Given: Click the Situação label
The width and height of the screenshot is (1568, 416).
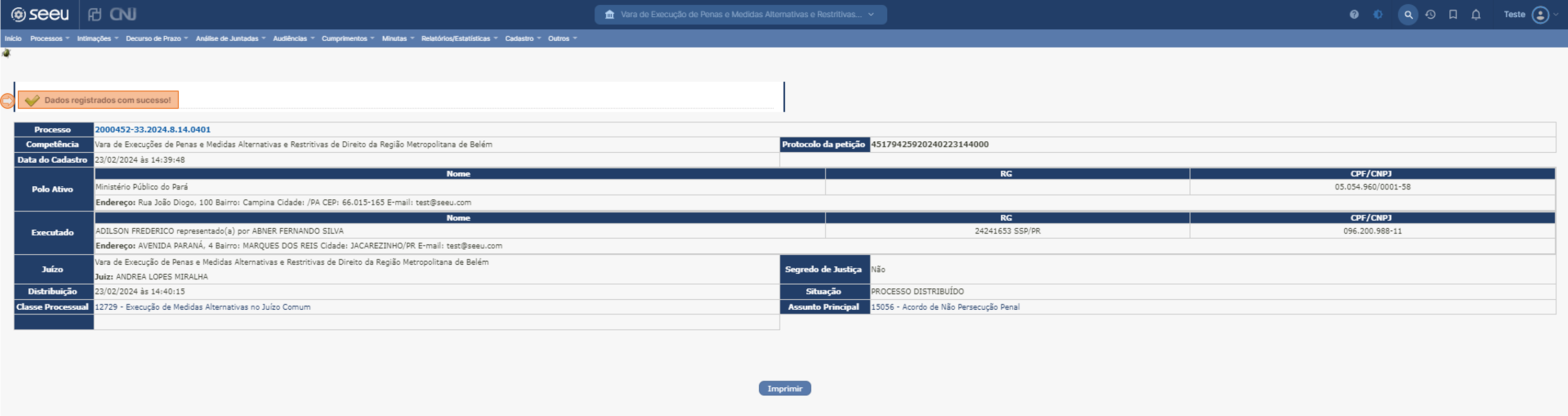Looking at the screenshot, I should [824, 292].
